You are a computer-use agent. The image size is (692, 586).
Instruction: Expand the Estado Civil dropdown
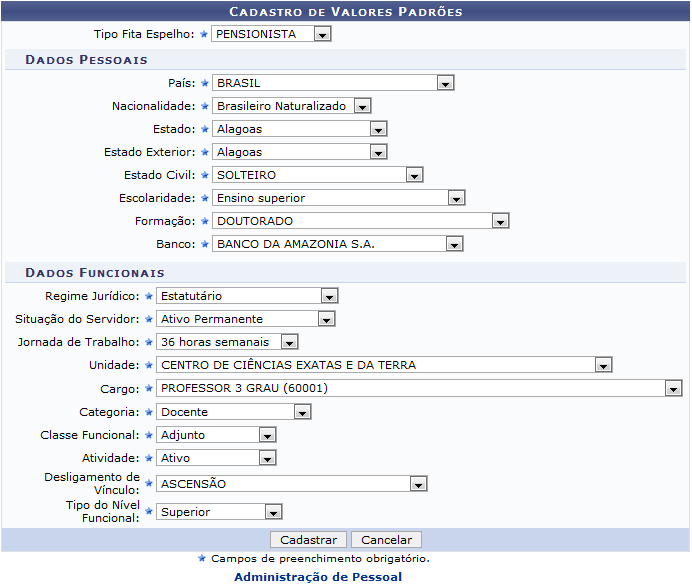tap(318, 175)
